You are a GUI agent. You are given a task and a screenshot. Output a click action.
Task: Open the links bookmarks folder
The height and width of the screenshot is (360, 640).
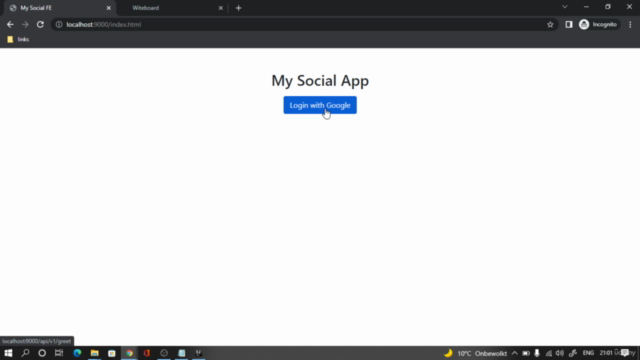[18, 39]
